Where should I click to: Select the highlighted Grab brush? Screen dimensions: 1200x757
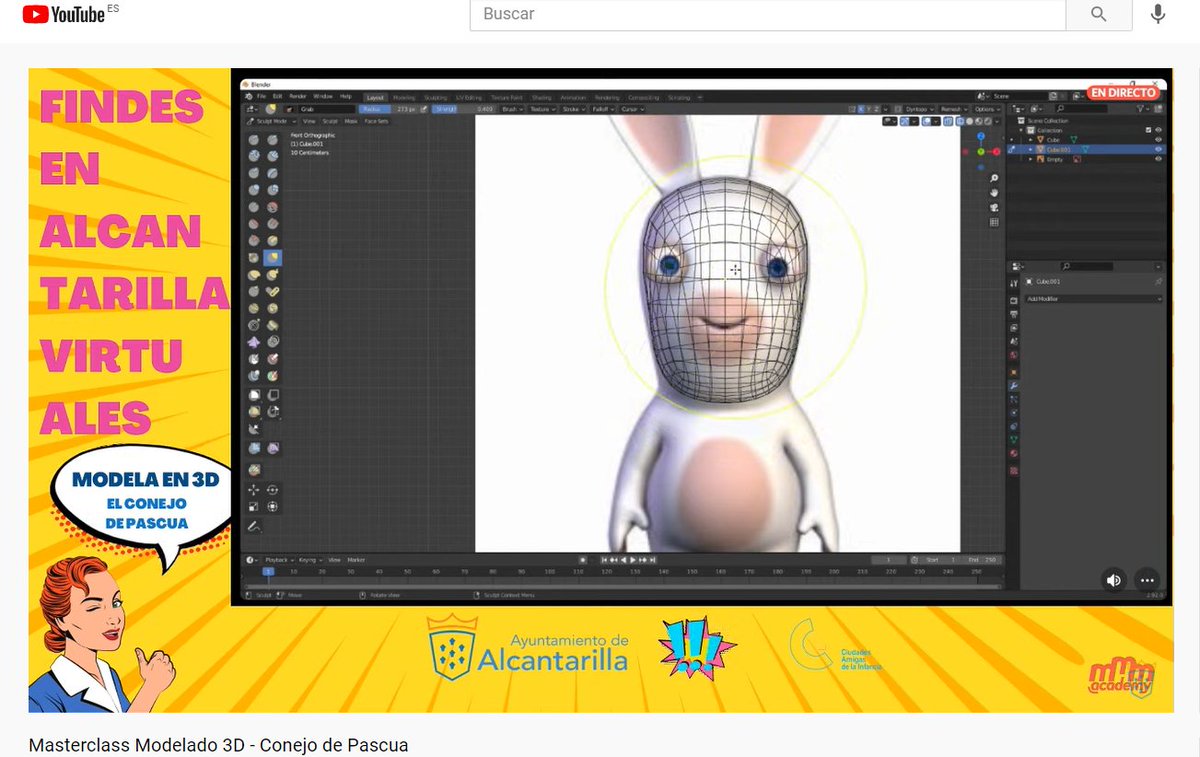click(x=272, y=257)
